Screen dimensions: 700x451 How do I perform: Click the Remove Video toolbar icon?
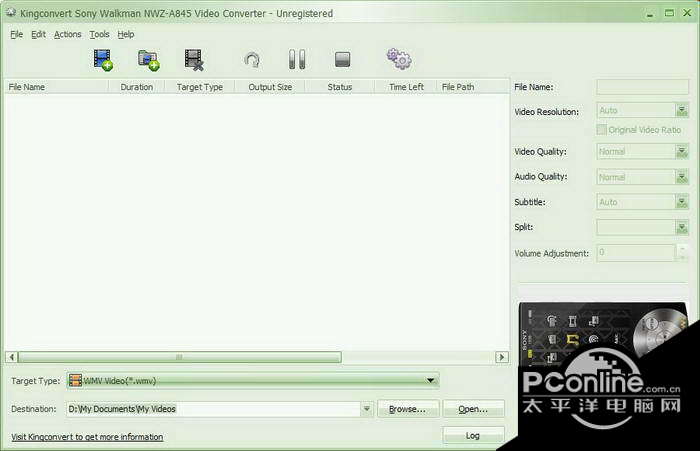[x=194, y=60]
